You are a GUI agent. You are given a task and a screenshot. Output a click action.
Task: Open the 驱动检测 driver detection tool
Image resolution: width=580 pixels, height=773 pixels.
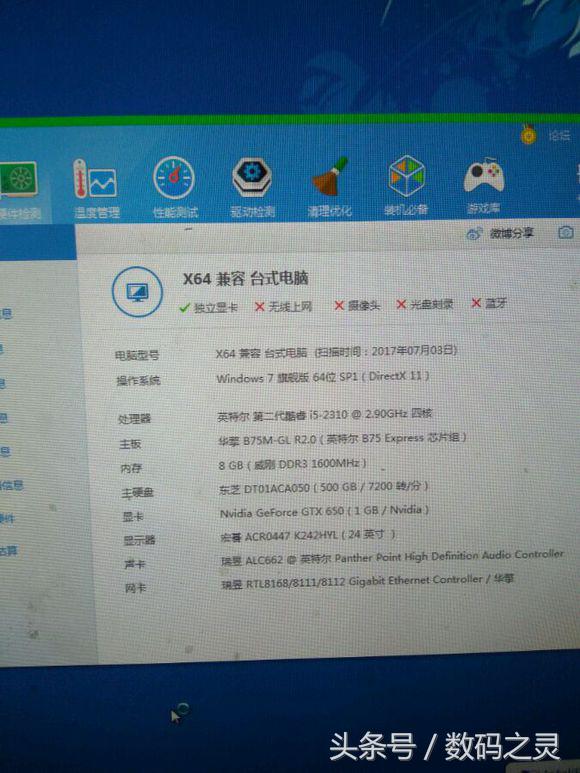point(252,187)
